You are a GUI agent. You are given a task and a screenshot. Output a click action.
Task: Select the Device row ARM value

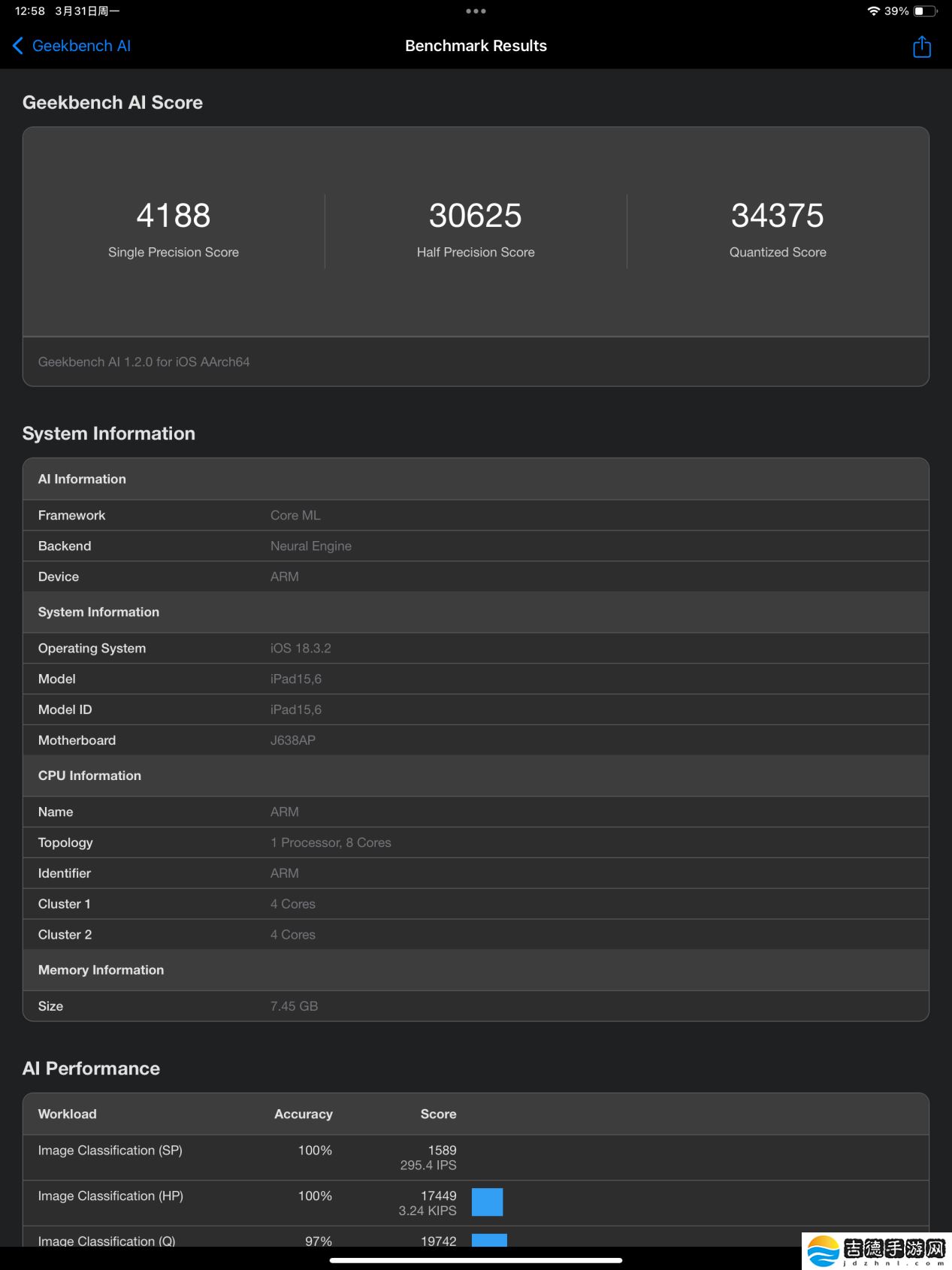285,577
